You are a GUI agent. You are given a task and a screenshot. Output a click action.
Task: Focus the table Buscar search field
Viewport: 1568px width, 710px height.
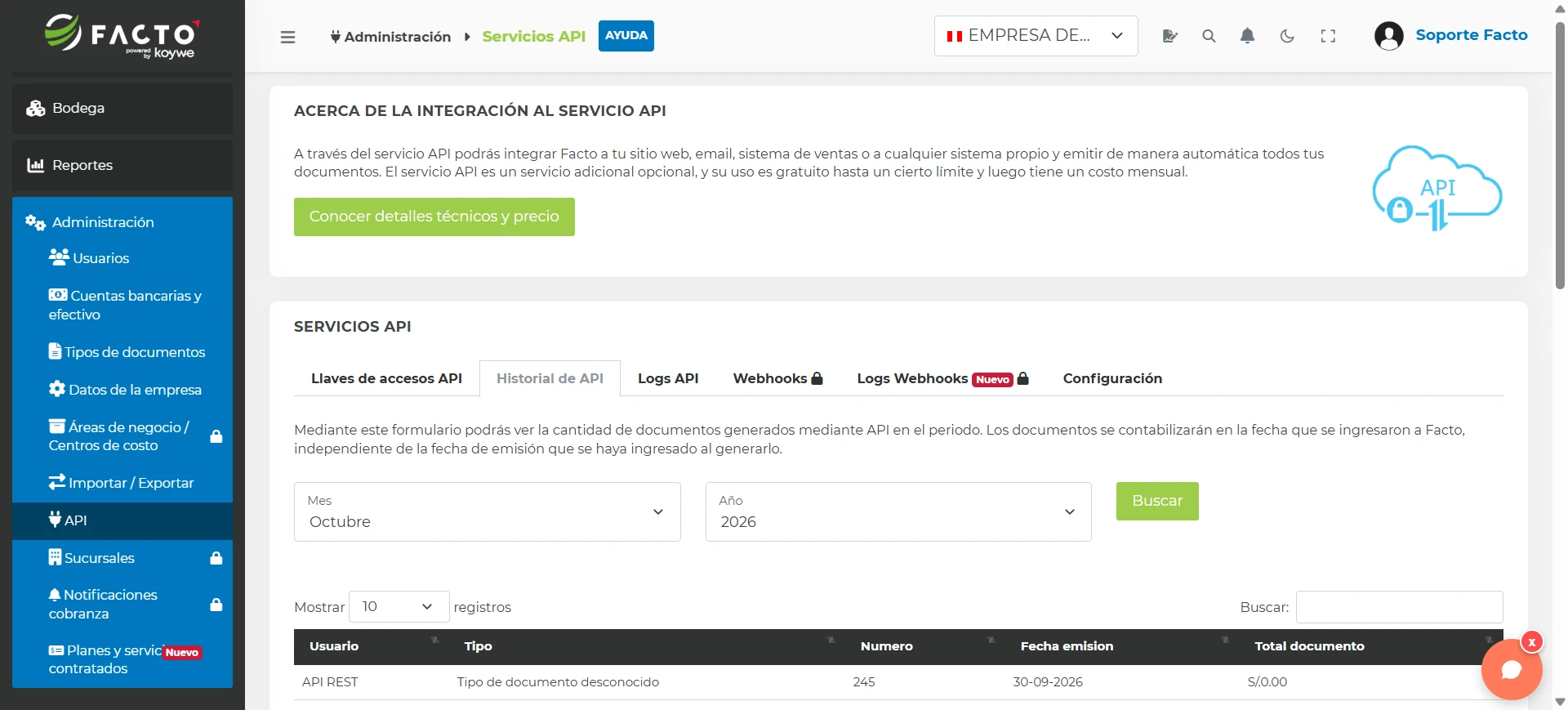(1399, 607)
